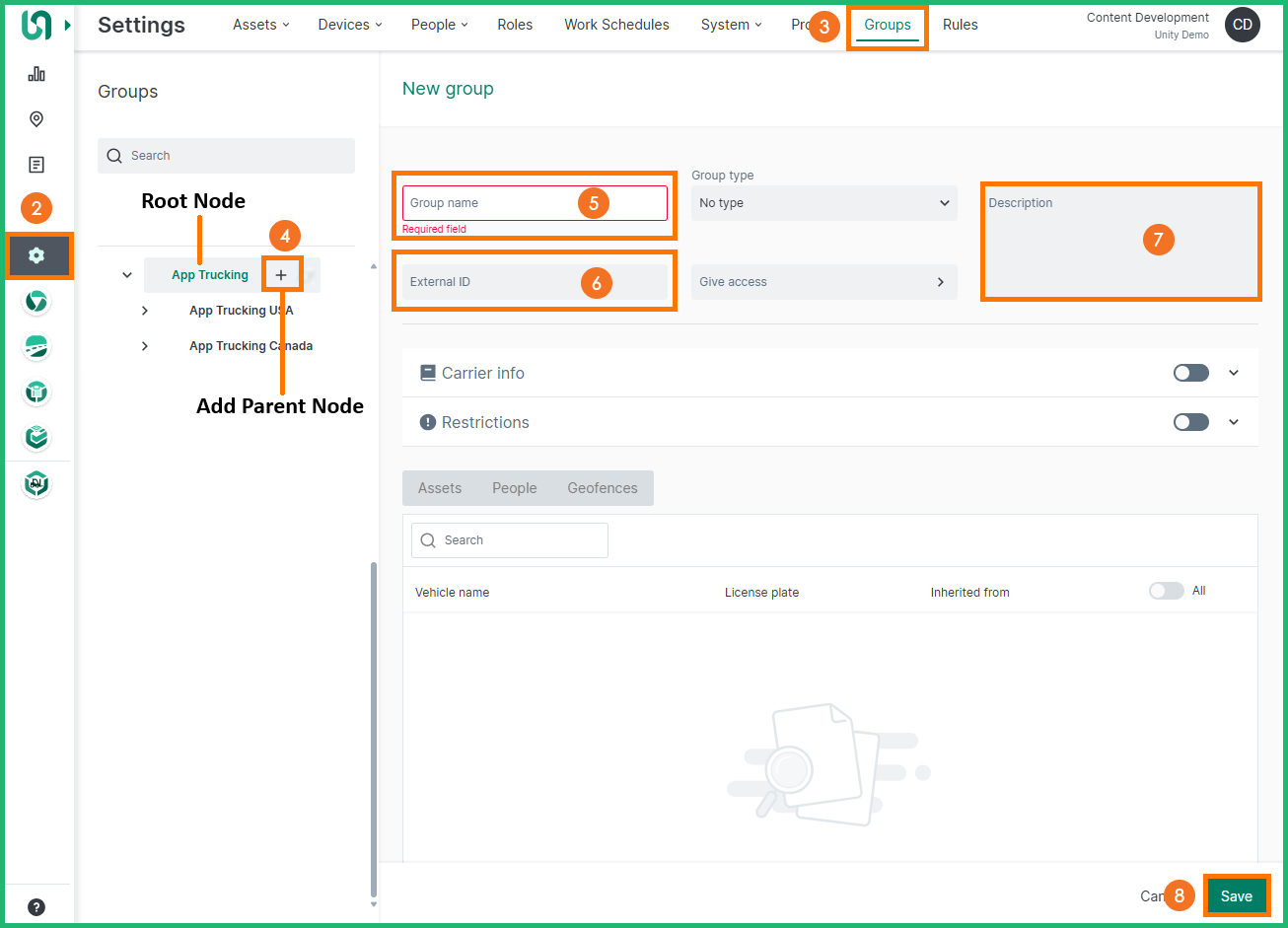Open the Group type dropdown
This screenshot has width=1288, height=928.
(823, 203)
